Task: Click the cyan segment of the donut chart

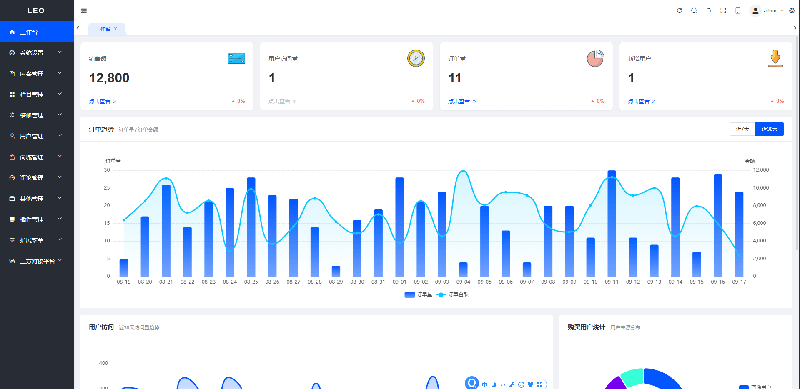Action: pyautogui.click(x=632, y=377)
